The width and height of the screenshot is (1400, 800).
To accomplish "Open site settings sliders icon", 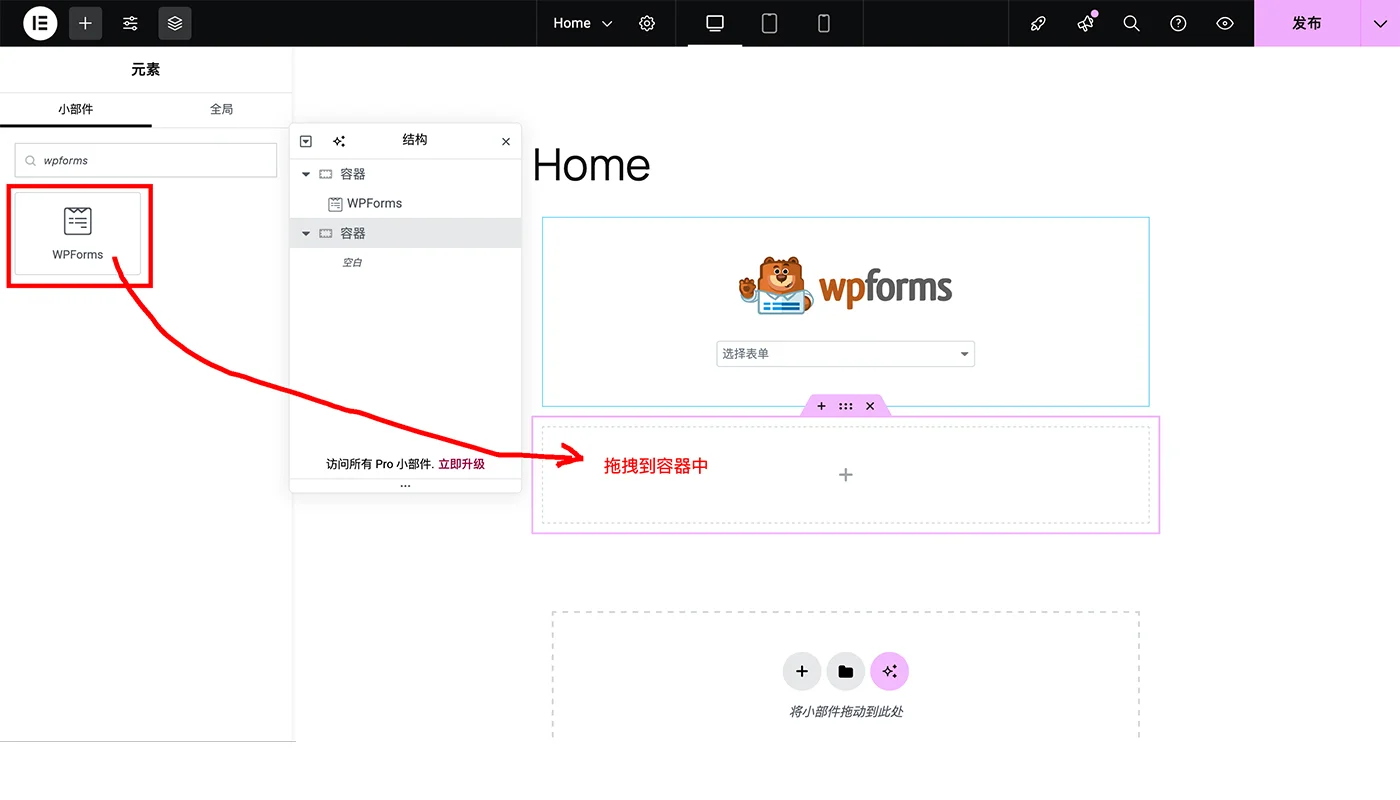I will 130,23.
